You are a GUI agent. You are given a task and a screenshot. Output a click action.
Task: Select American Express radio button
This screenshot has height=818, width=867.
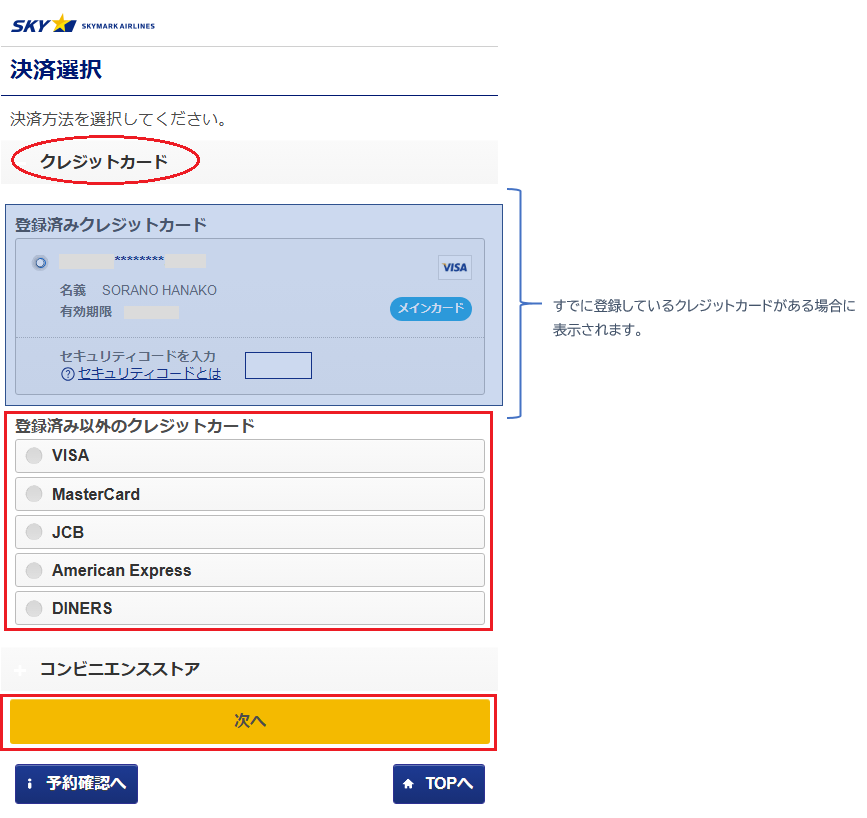[x=34, y=570]
